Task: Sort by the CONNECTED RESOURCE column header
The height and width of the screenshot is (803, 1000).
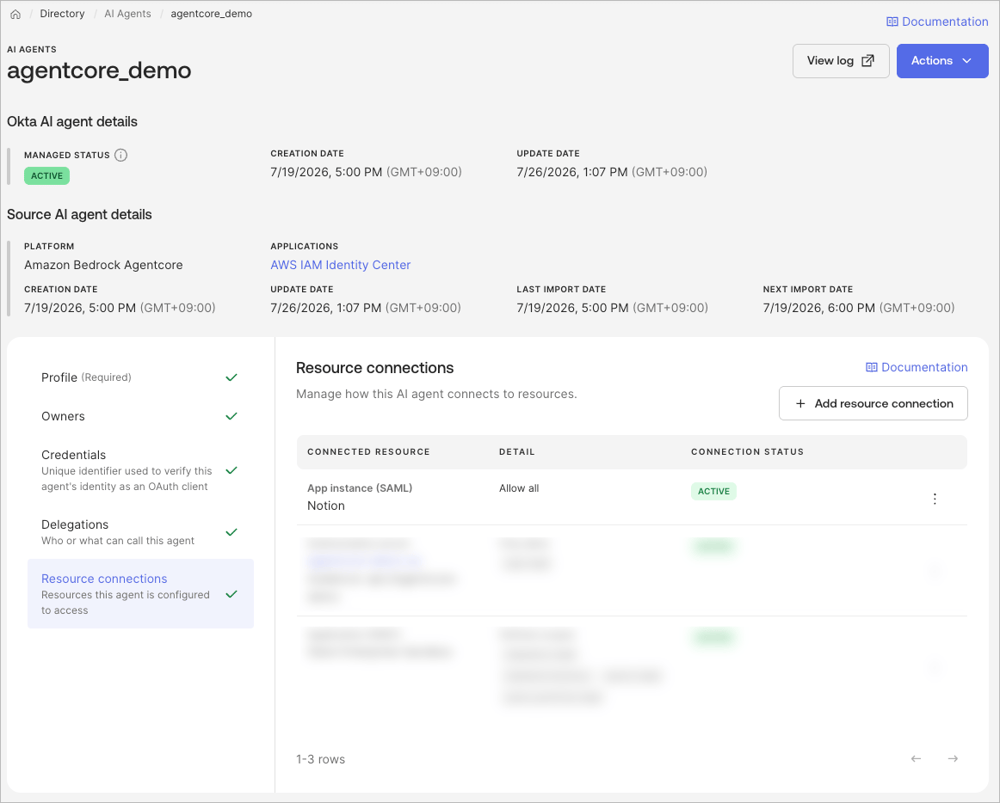Action: [369, 452]
